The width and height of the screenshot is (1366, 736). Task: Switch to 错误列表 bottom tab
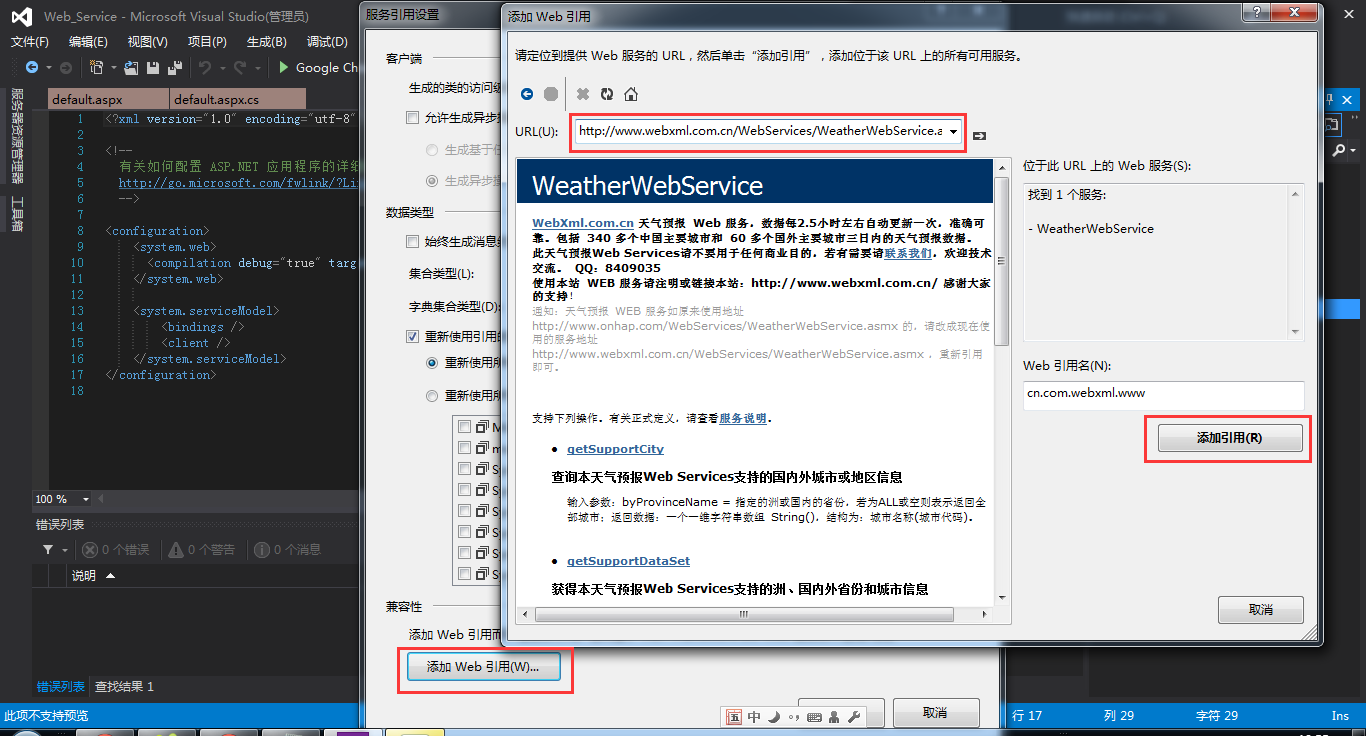[61, 687]
